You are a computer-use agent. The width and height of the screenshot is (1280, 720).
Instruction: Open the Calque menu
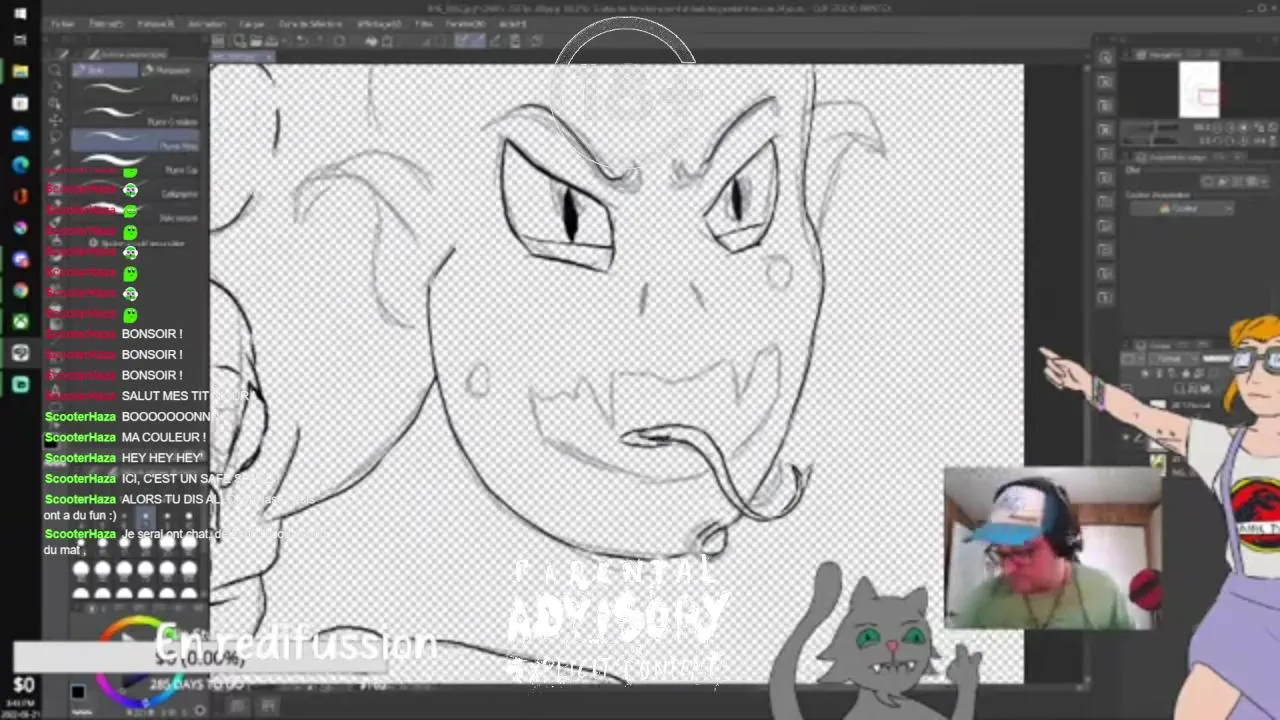pyautogui.click(x=252, y=23)
